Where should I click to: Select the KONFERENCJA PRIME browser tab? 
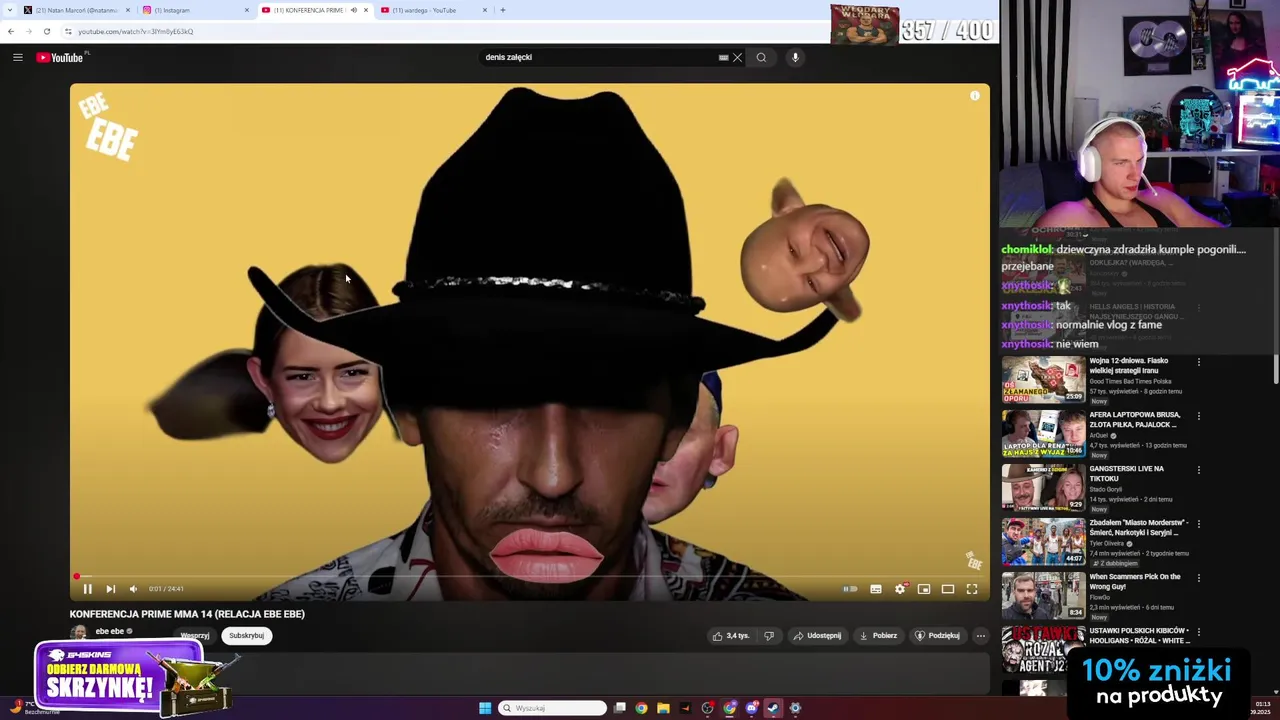[x=314, y=10]
